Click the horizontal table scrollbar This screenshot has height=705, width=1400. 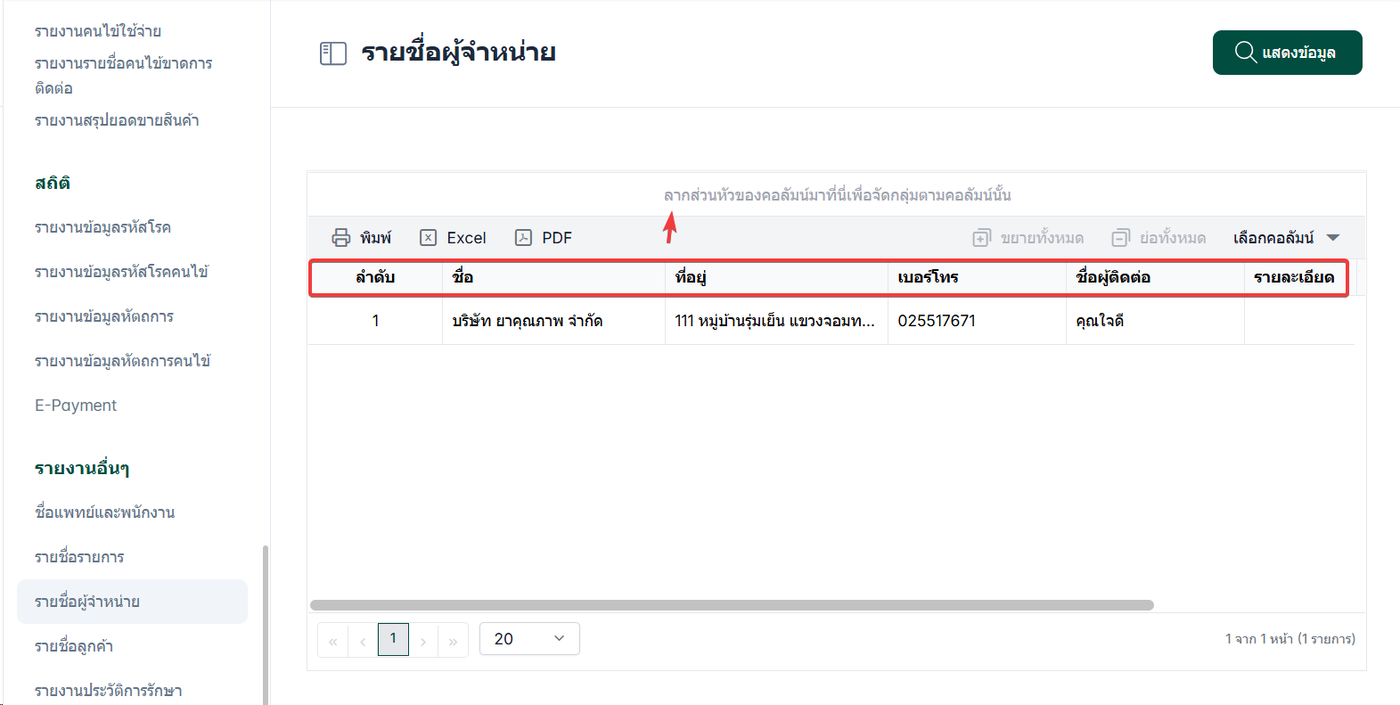[732, 605]
